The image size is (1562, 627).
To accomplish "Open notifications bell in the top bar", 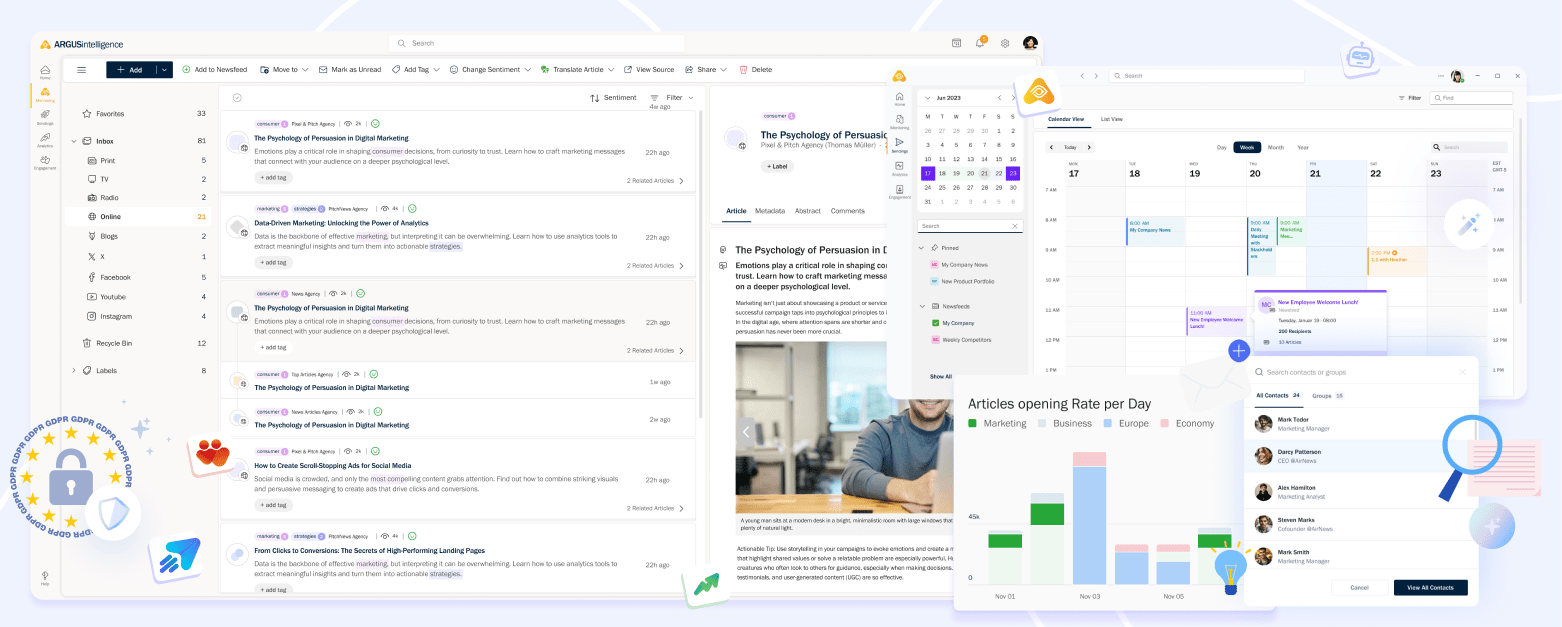I will pos(980,43).
